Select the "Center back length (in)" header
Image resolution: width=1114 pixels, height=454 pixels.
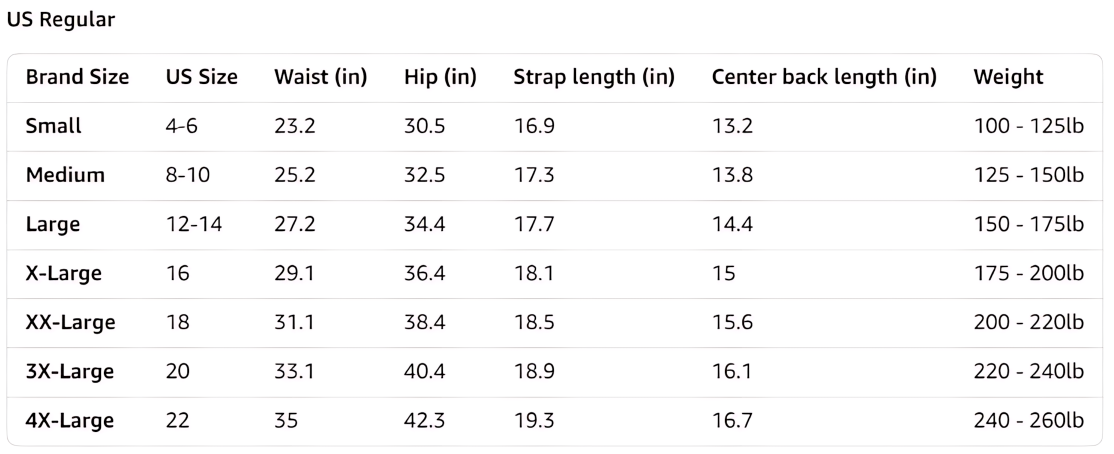(824, 77)
